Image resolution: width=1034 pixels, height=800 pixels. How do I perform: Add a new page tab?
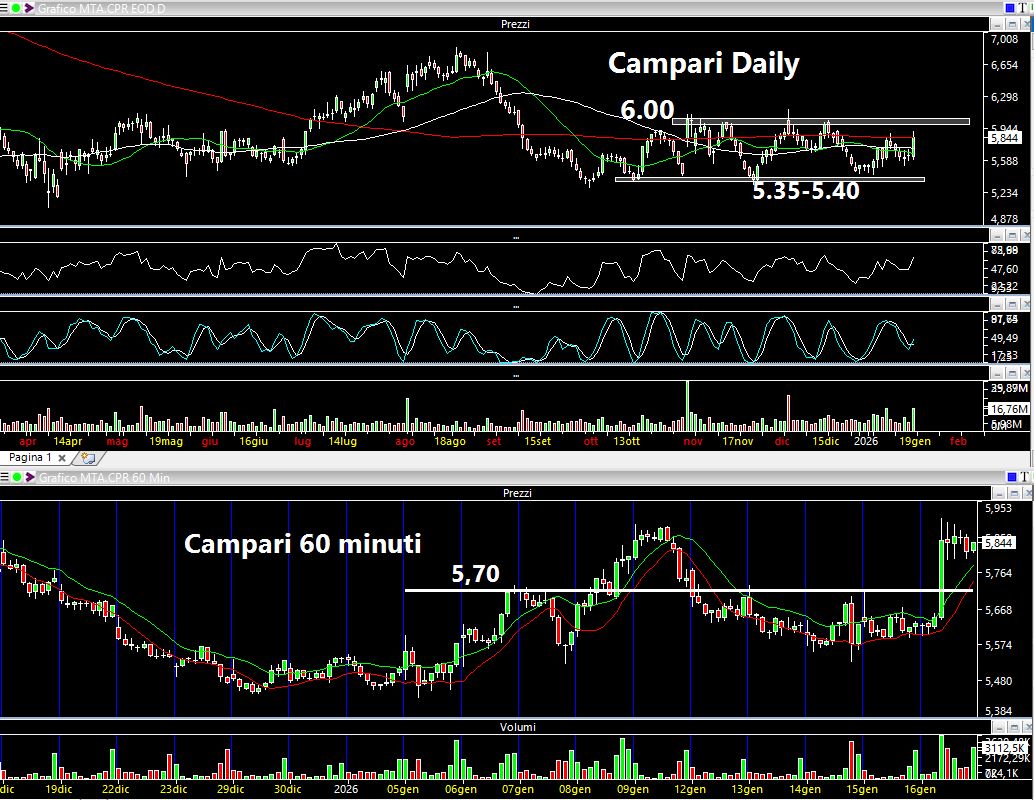[x=87, y=458]
